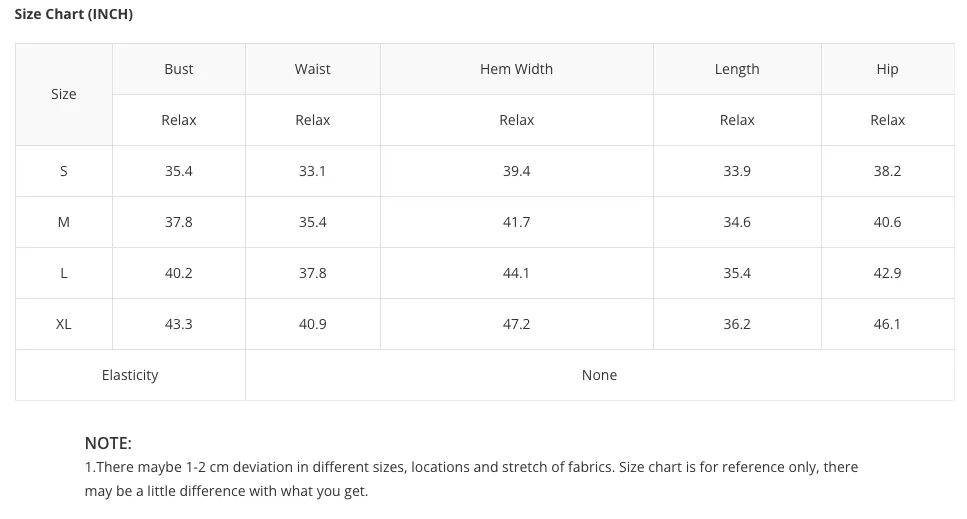Click the Elasticity row label
Screen dimensions: 967x519
pos(130,375)
